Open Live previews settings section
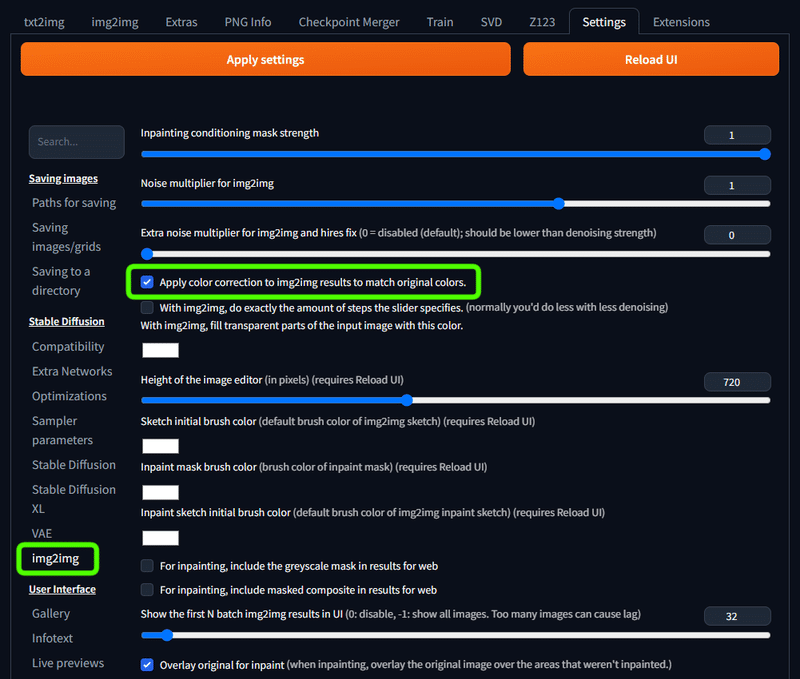This screenshot has height=679, width=800. 68,663
